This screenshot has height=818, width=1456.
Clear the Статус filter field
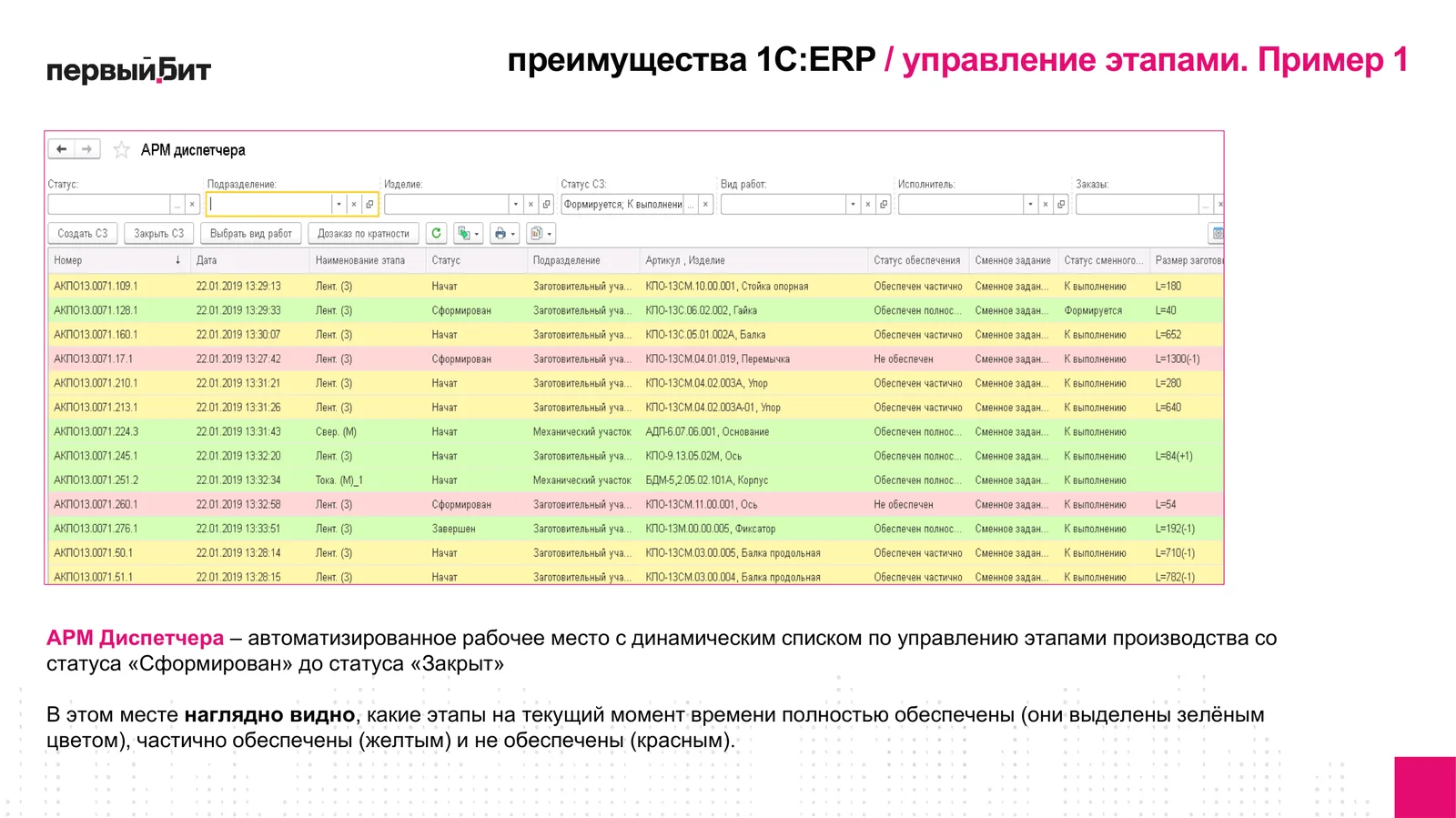[192, 205]
